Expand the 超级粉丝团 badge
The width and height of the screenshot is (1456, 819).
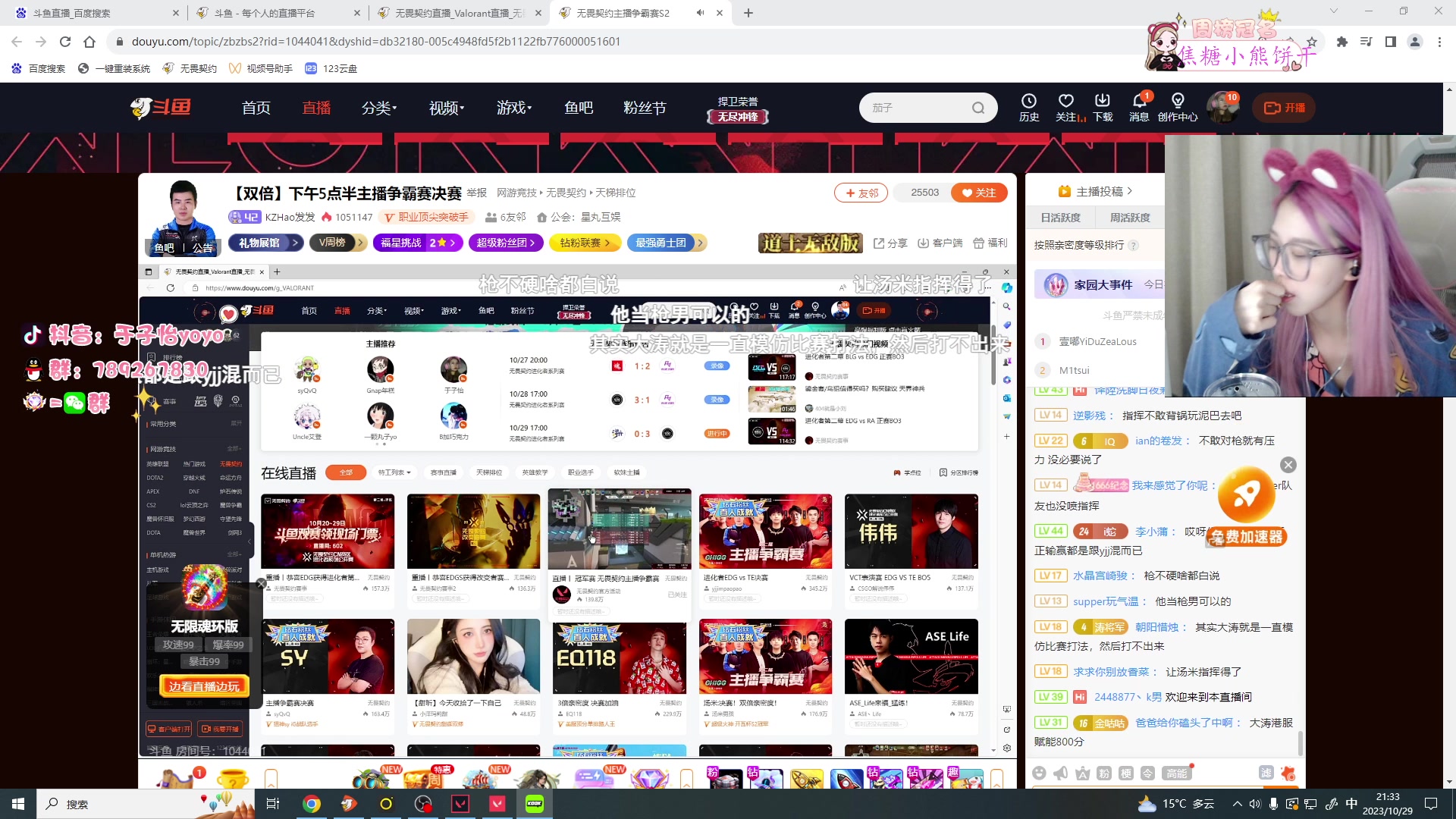(x=507, y=243)
